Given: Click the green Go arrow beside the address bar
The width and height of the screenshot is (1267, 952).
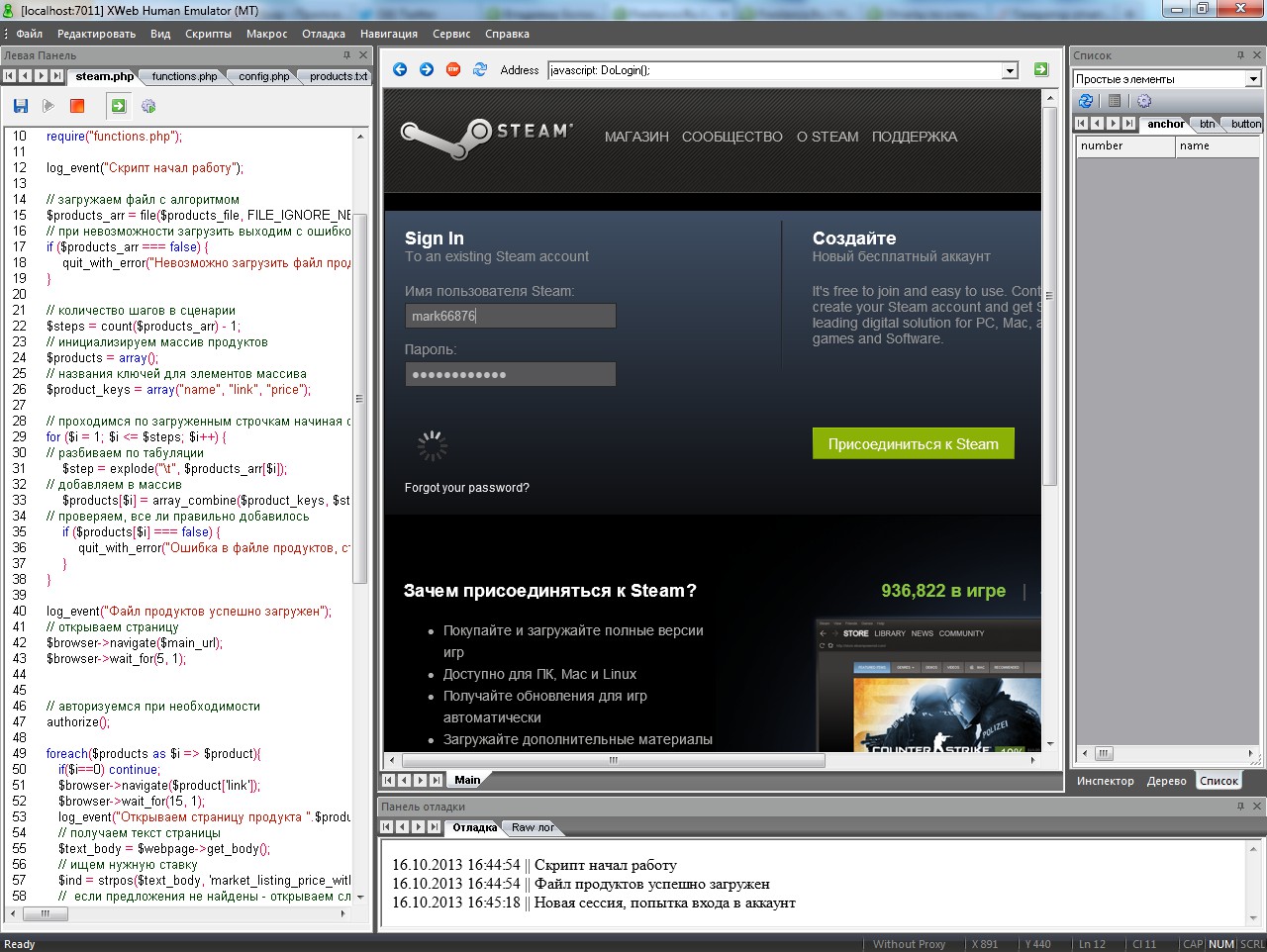Looking at the screenshot, I should (x=1041, y=69).
